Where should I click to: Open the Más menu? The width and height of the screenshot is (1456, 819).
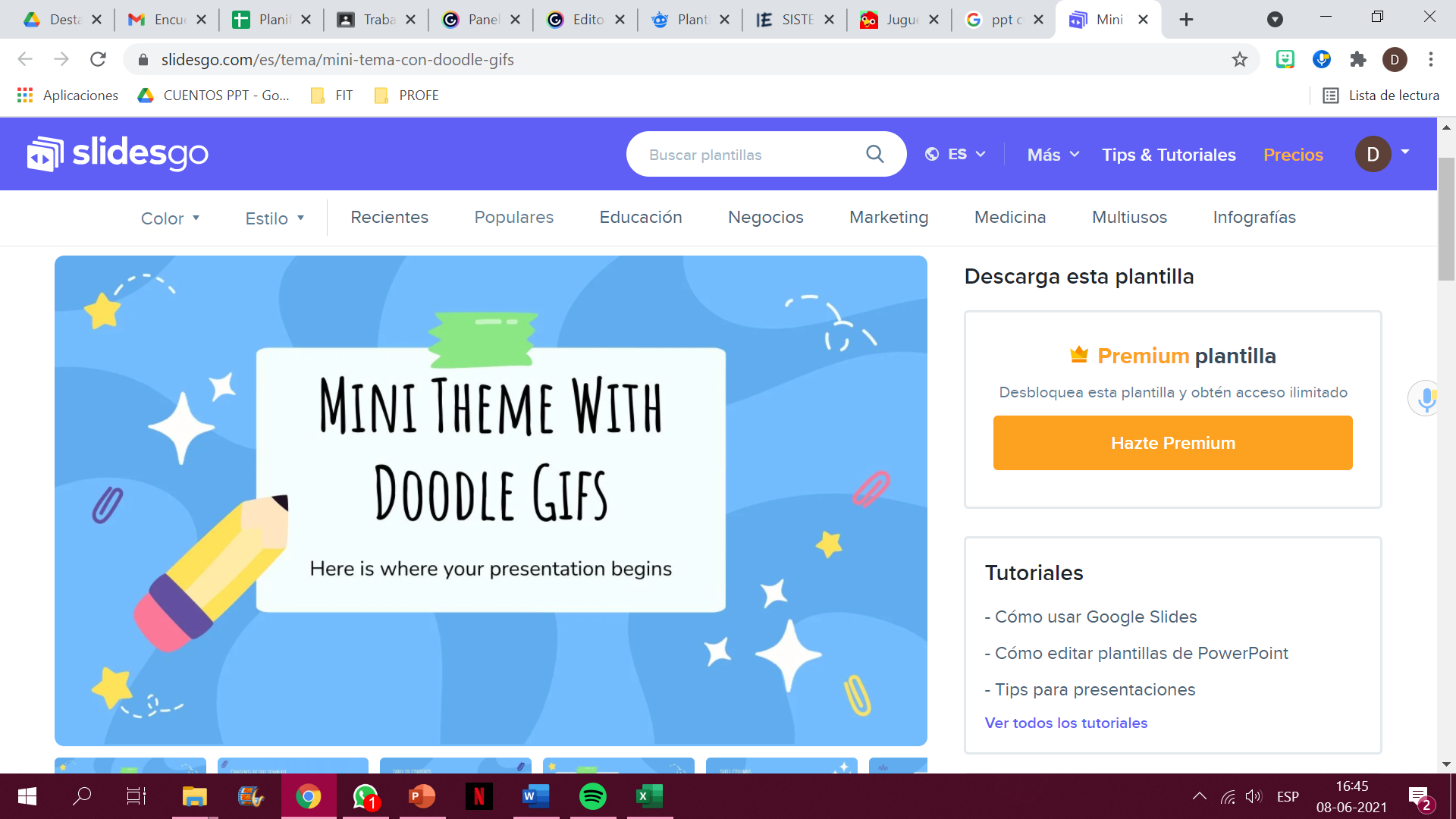tap(1053, 155)
